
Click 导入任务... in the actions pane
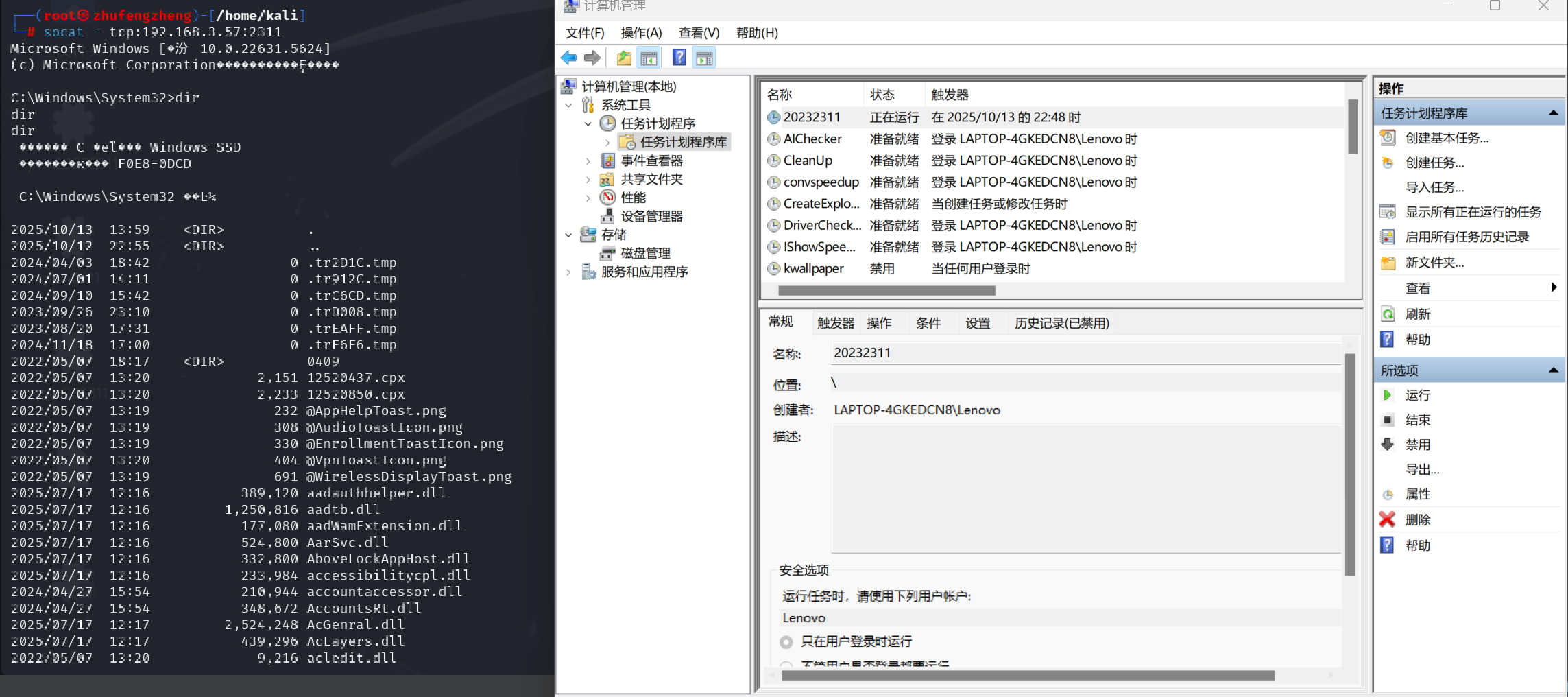click(x=1434, y=187)
